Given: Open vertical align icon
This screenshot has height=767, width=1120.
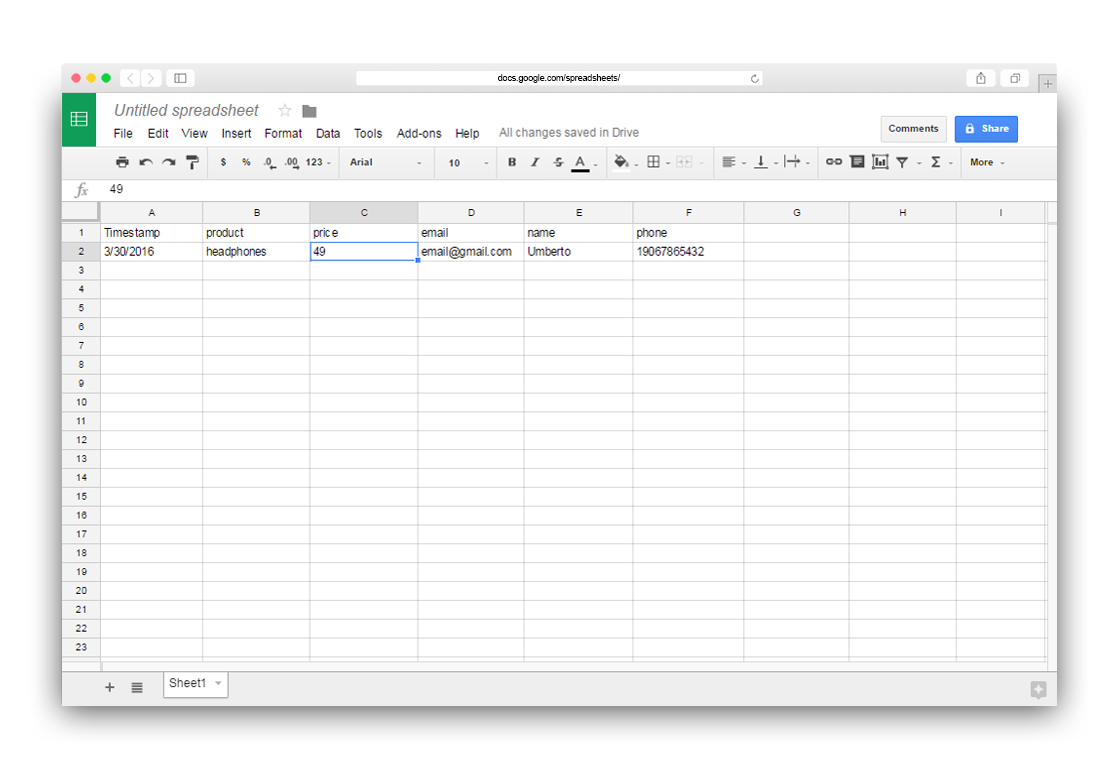Looking at the screenshot, I should click(x=761, y=162).
